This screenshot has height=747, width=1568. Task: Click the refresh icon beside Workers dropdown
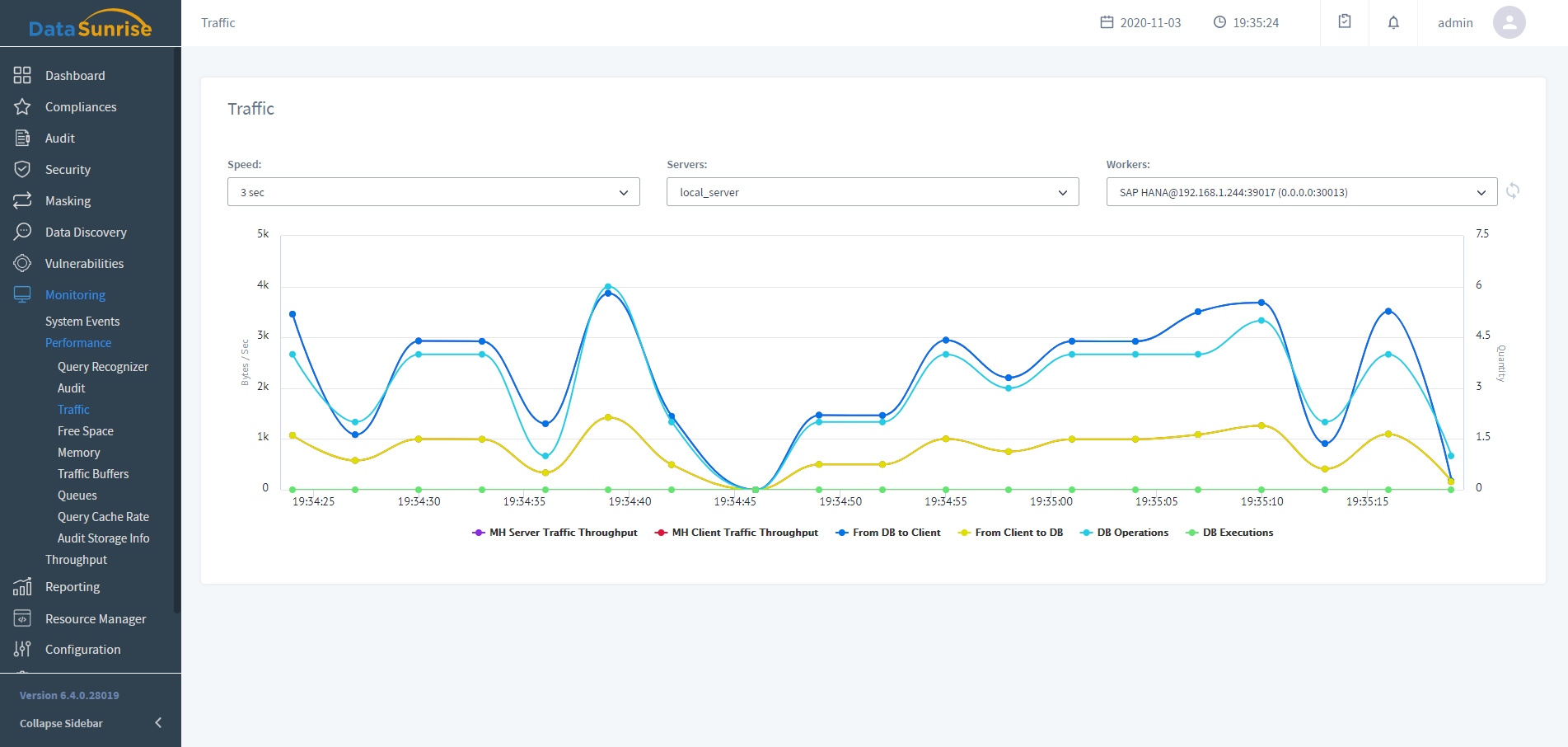pyautogui.click(x=1513, y=191)
